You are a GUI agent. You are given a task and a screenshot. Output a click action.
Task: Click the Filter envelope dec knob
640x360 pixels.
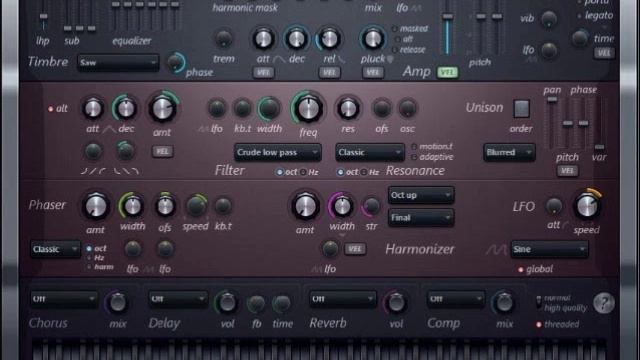click(125, 109)
